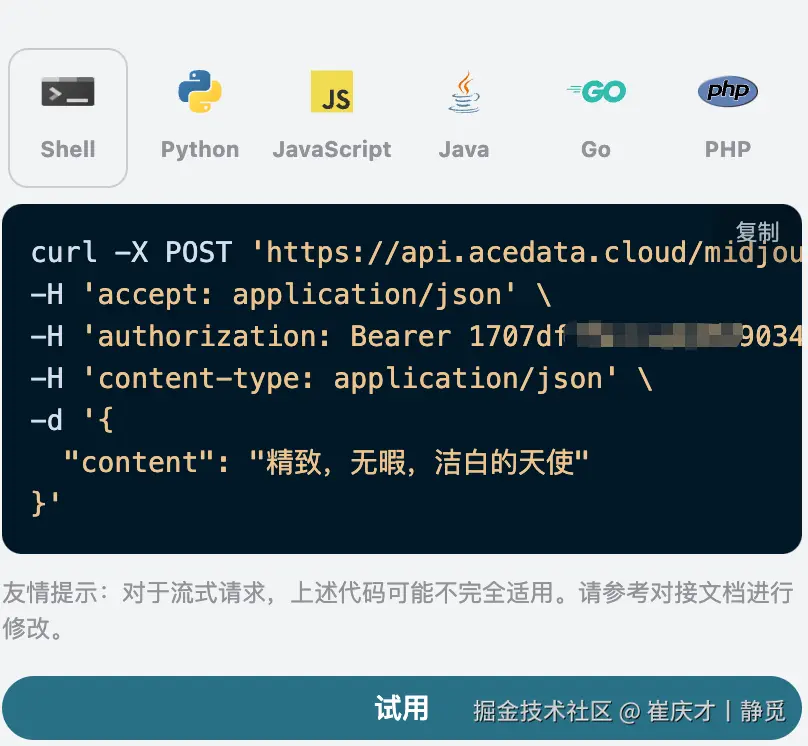
Task: Click the -d '{ line
Action: [x=72, y=420]
